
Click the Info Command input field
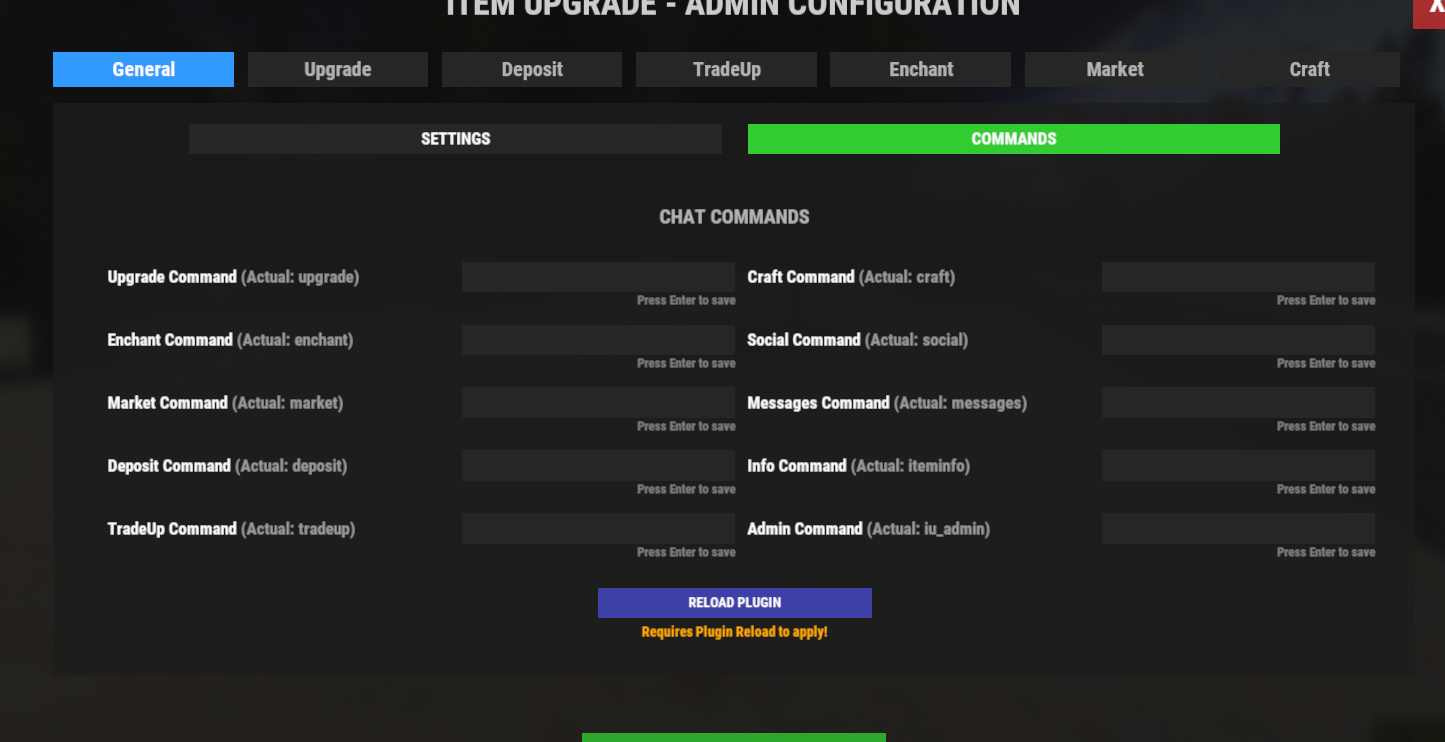[1238, 466]
